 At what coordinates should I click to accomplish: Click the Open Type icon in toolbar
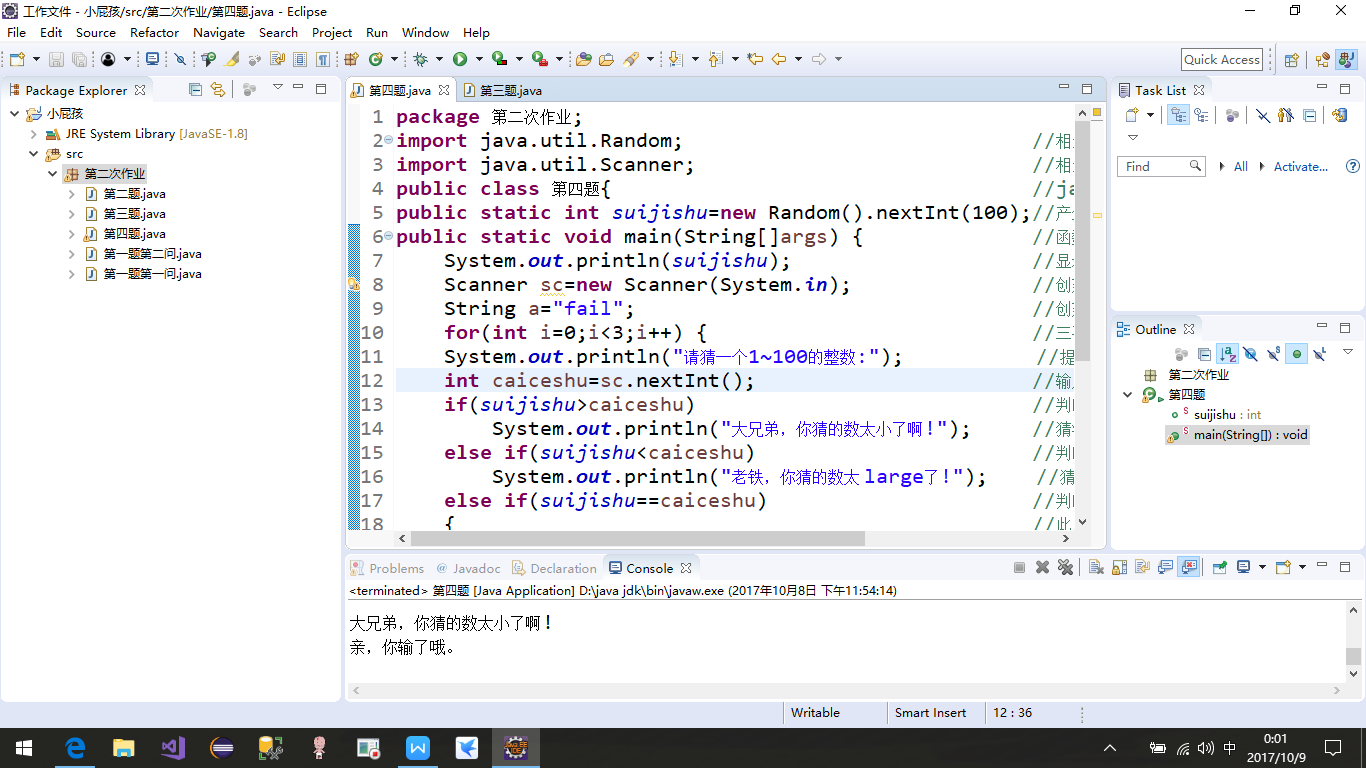pos(584,59)
